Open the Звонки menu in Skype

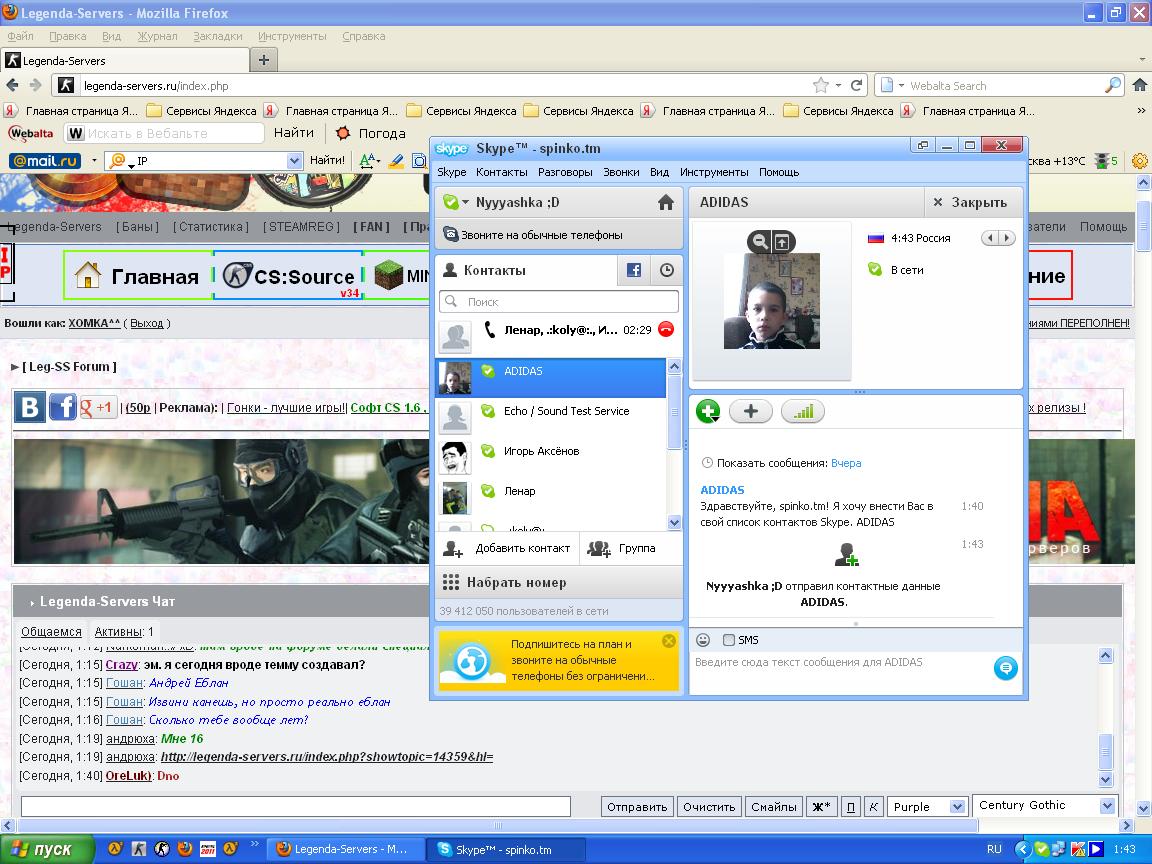(x=621, y=172)
